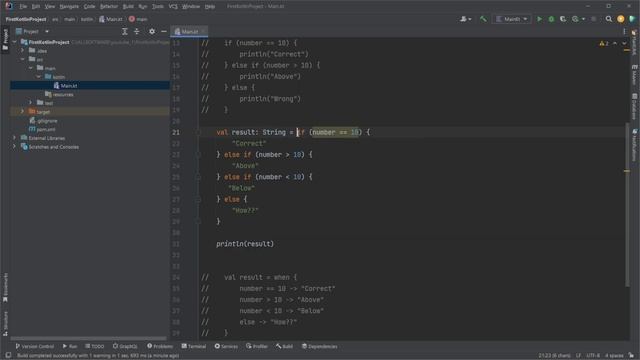
Task: Expand all in Project panel toolbar
Action: 125,31
